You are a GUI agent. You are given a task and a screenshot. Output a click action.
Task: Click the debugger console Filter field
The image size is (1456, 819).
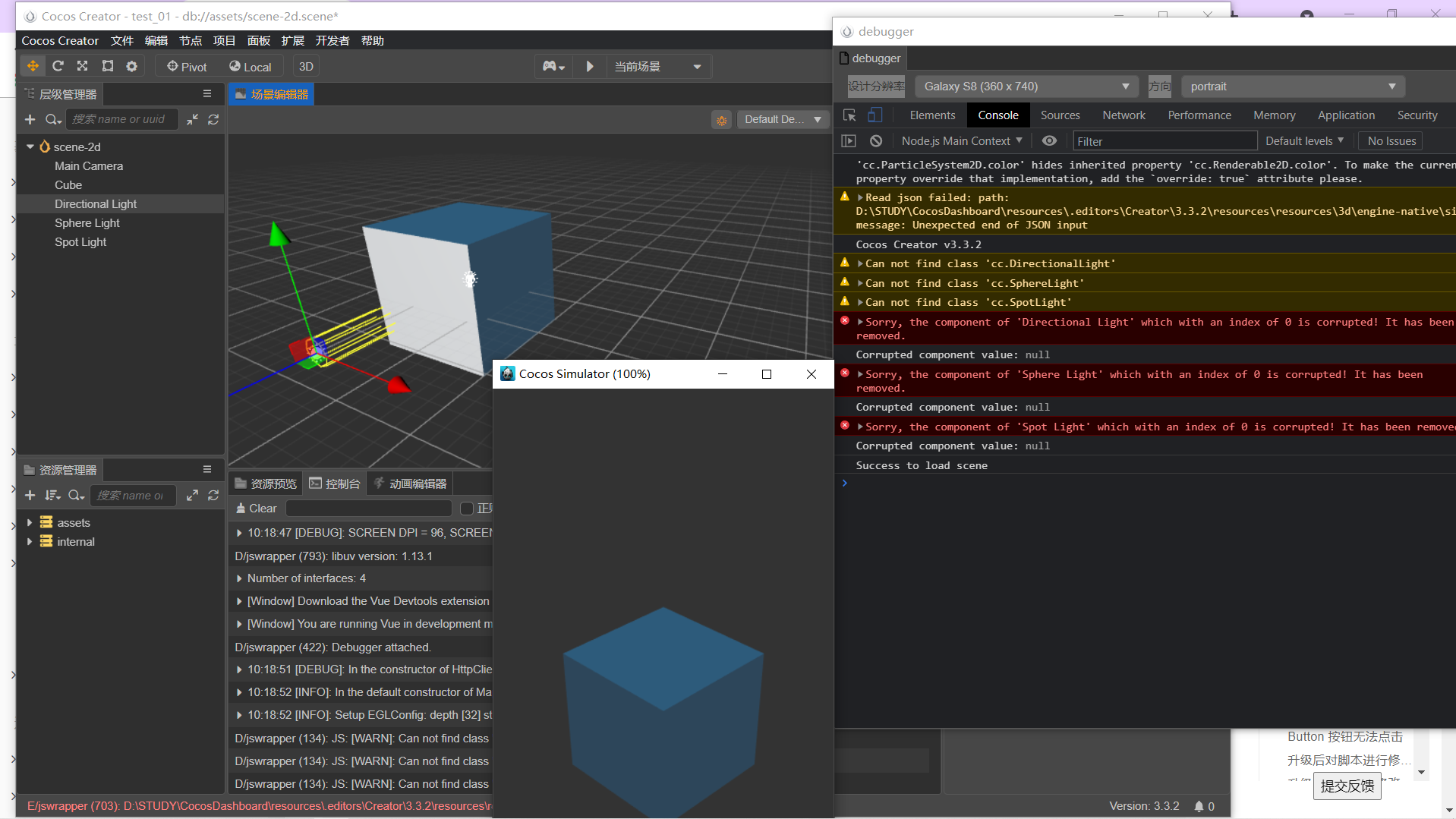click(x=1164, y=141)
